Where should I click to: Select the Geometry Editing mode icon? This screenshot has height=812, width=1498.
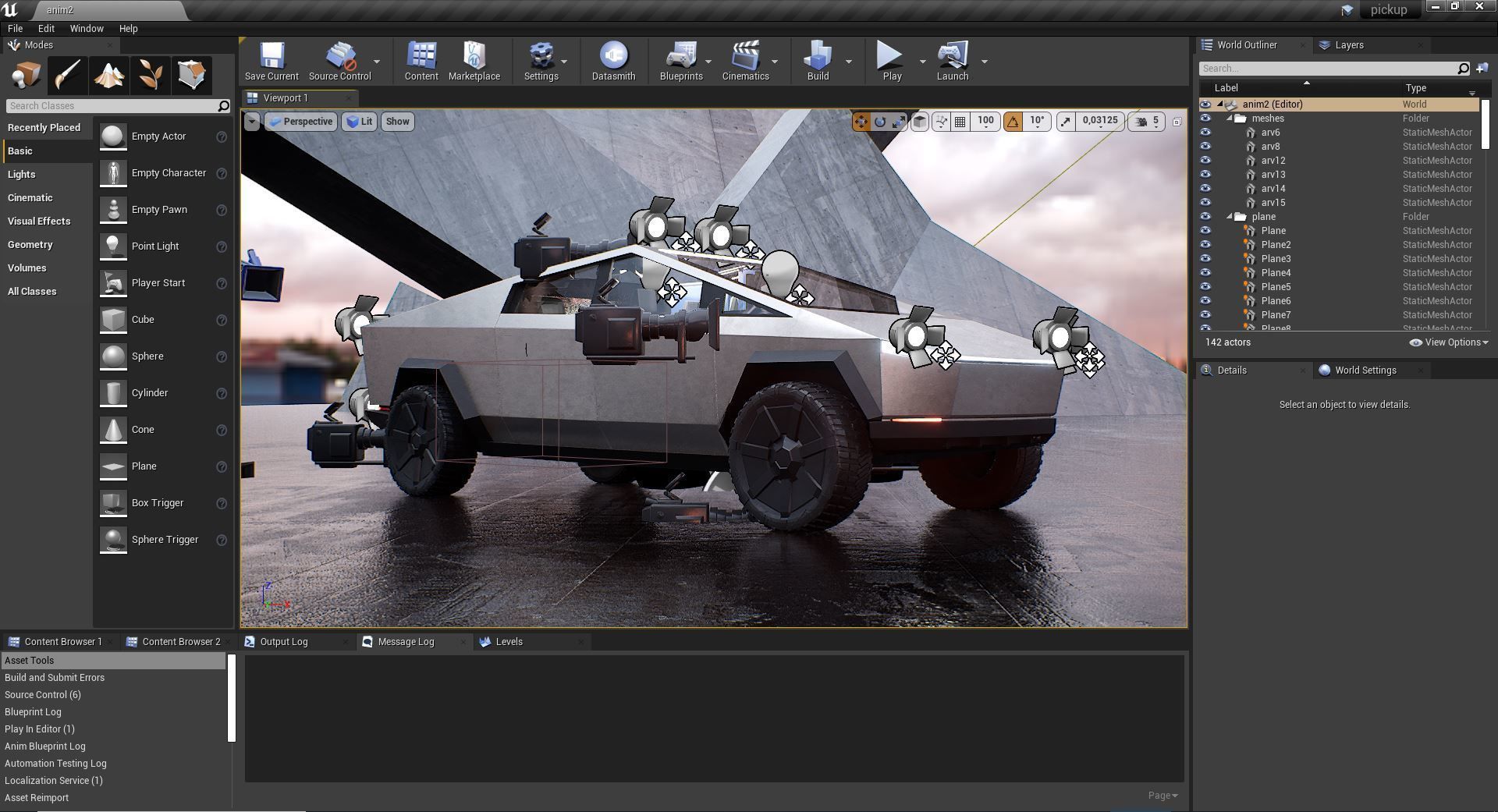[191, 75]
